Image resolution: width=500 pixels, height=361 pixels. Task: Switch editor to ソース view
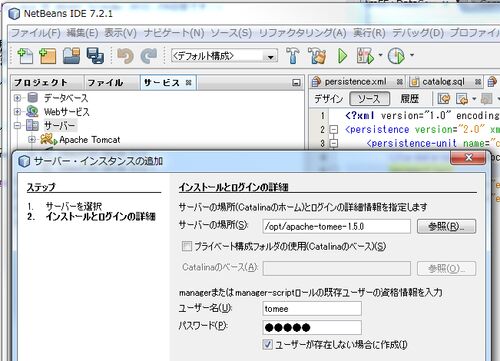(x=369, y=99)
